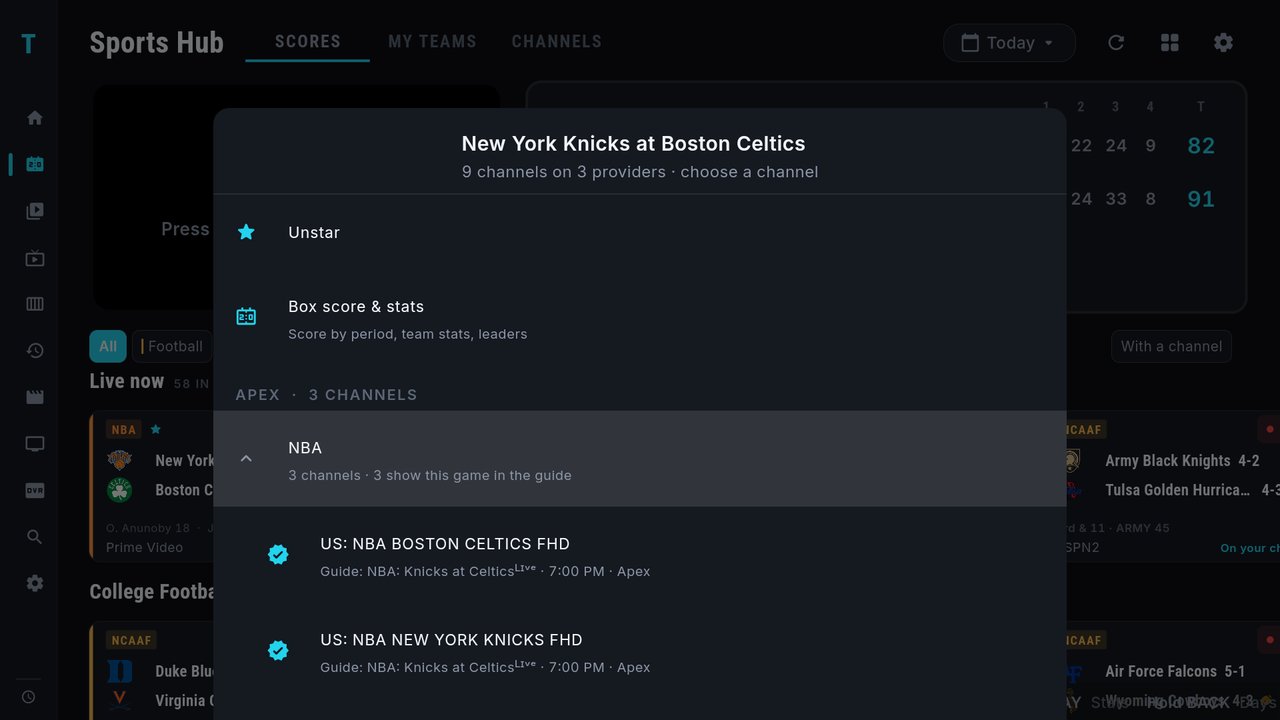The image size is (1280, 720).
Task: Switch to the grid layout icon
Action: point(1170,43)
